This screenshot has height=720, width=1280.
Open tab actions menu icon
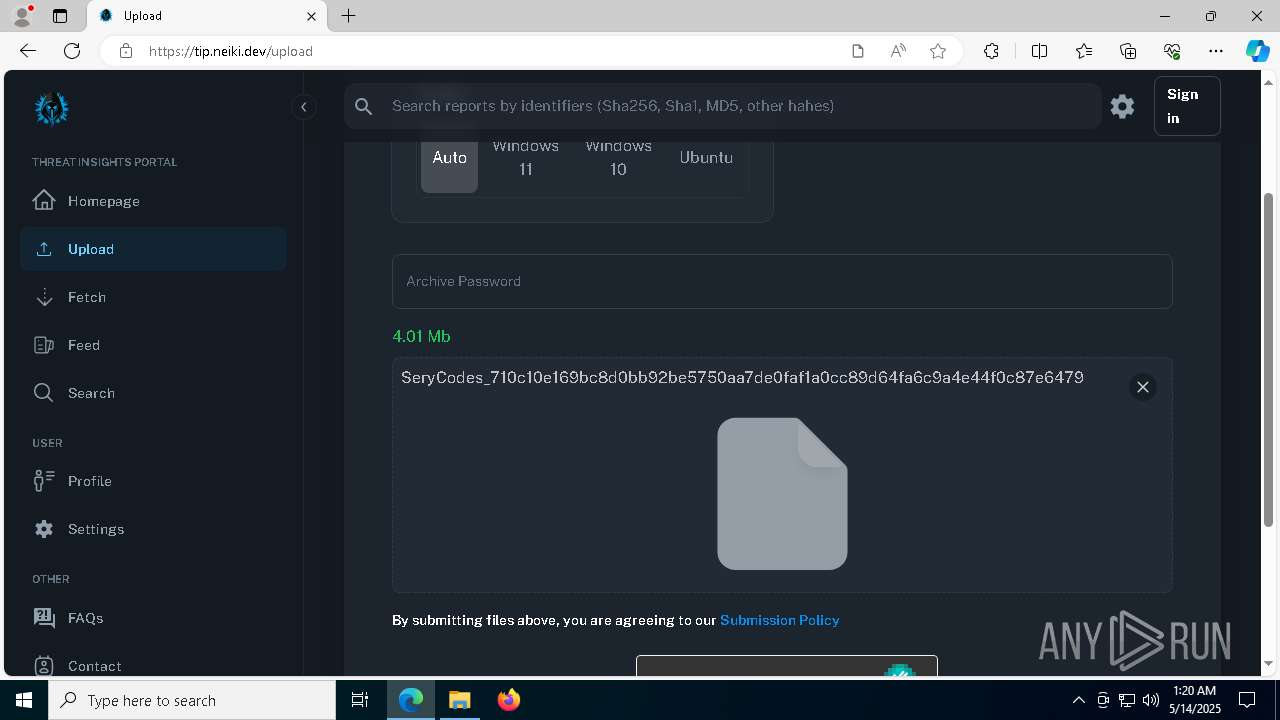pos(60,16)
